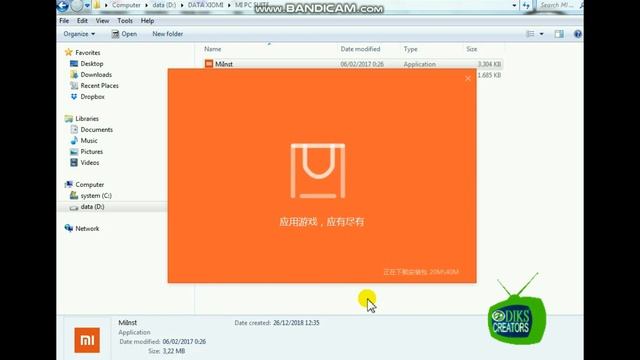Viewport: 640px width, 360px height.
Task: Click the Mi logo thumbnail in details pane
Action: [x=87, y=340]
